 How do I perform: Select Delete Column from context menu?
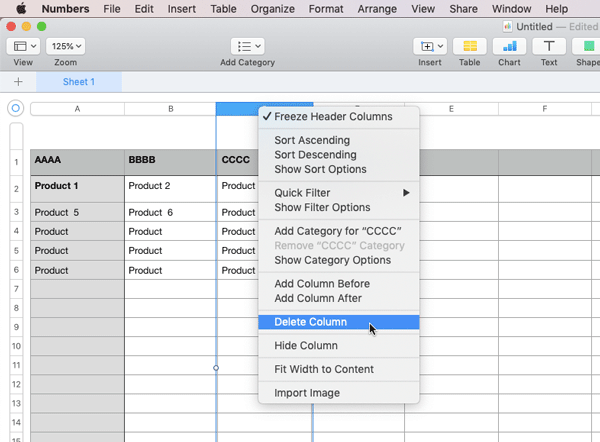[x=311, y=322]
